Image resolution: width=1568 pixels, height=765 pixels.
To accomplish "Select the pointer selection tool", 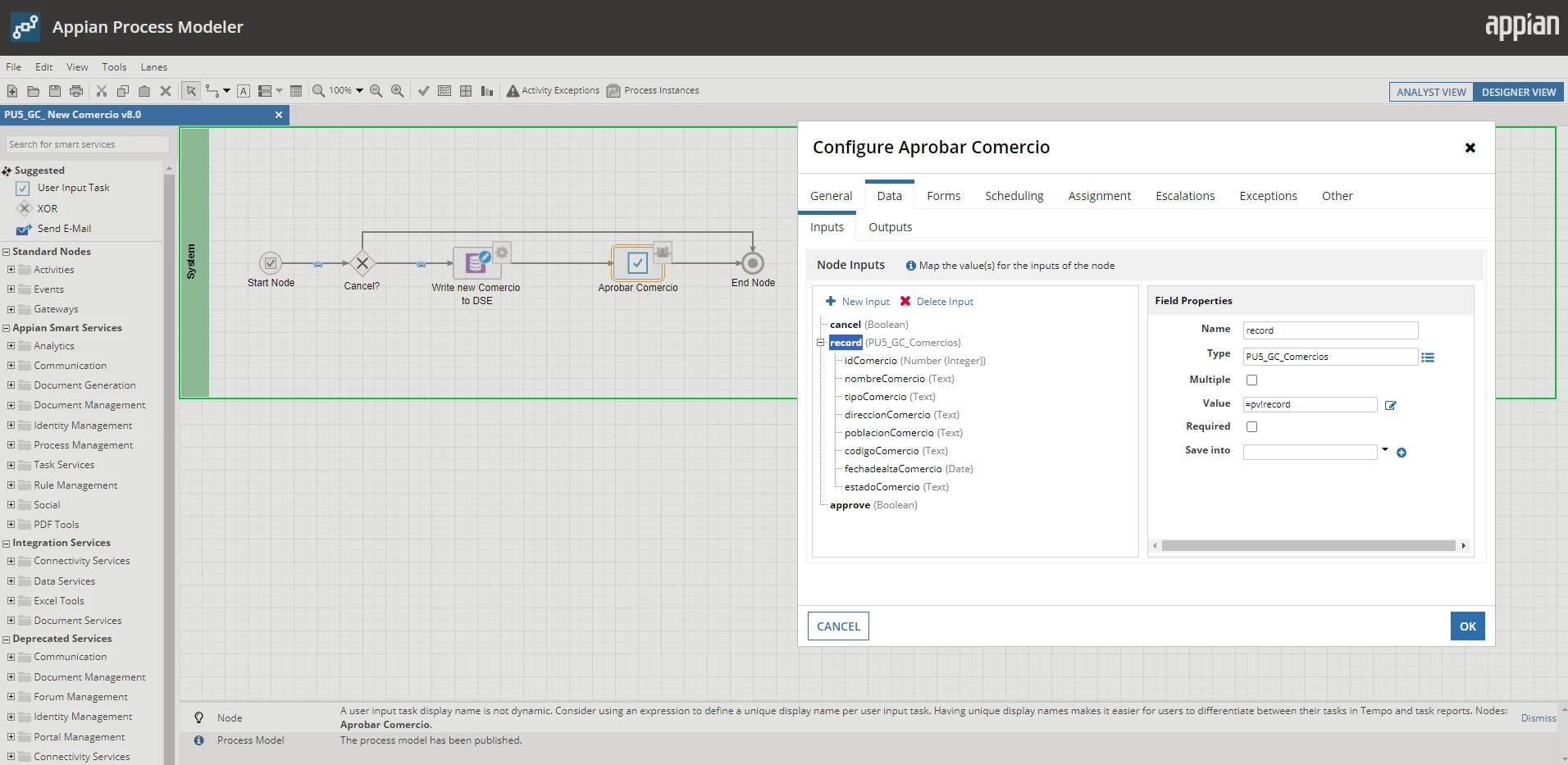I will pyautogui.click(x=191, y=91).
